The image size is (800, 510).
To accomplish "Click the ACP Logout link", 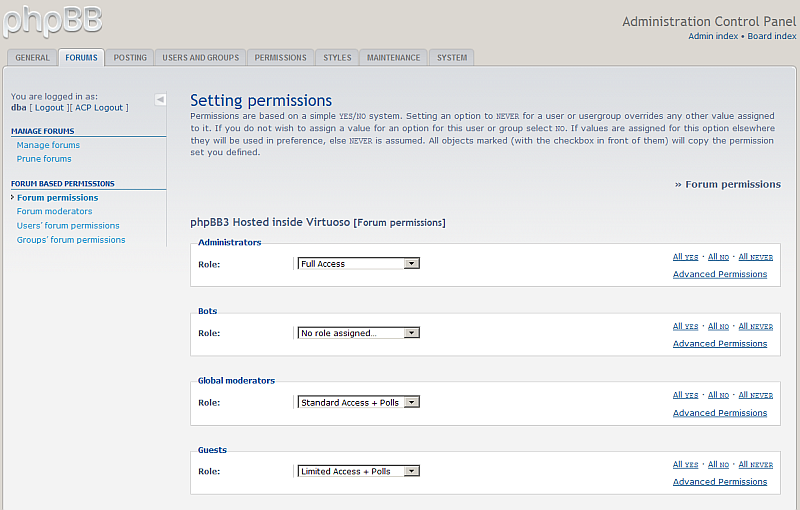I will (99, 108).
